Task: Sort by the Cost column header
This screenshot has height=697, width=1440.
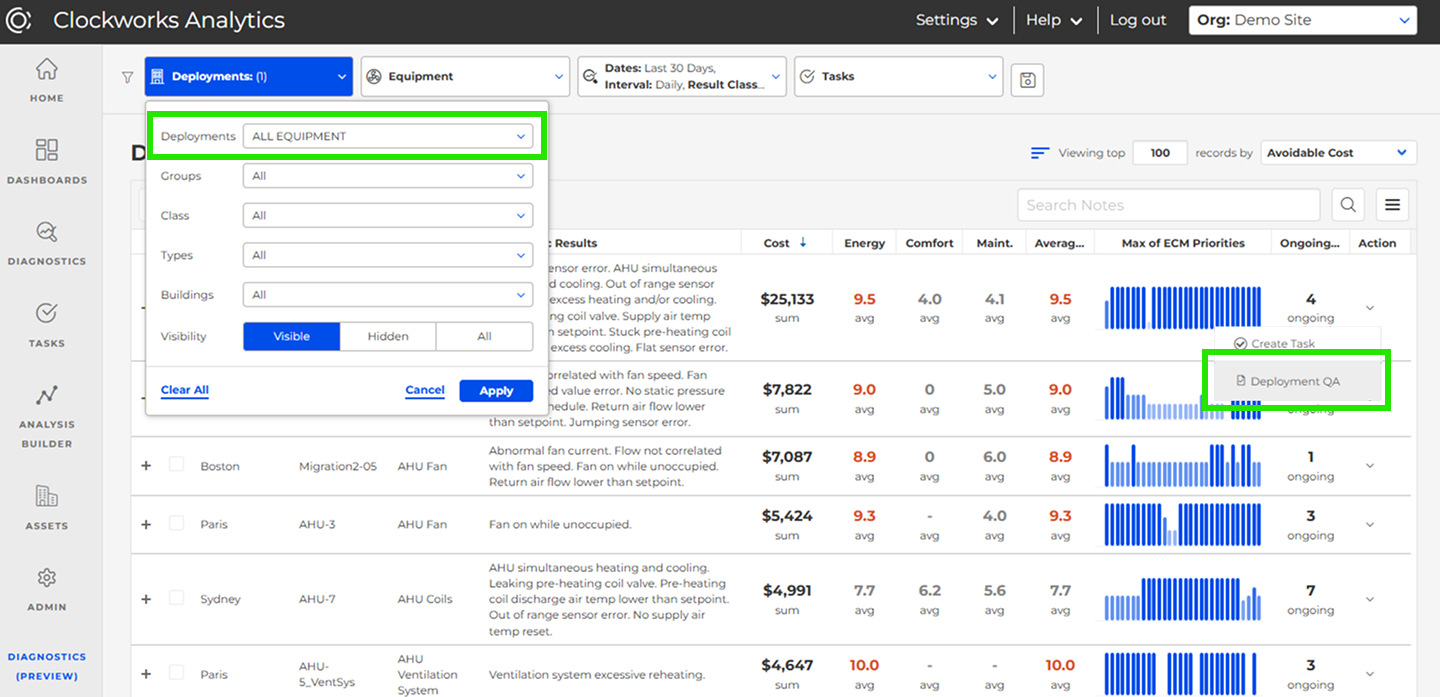Action: [785, 243]
